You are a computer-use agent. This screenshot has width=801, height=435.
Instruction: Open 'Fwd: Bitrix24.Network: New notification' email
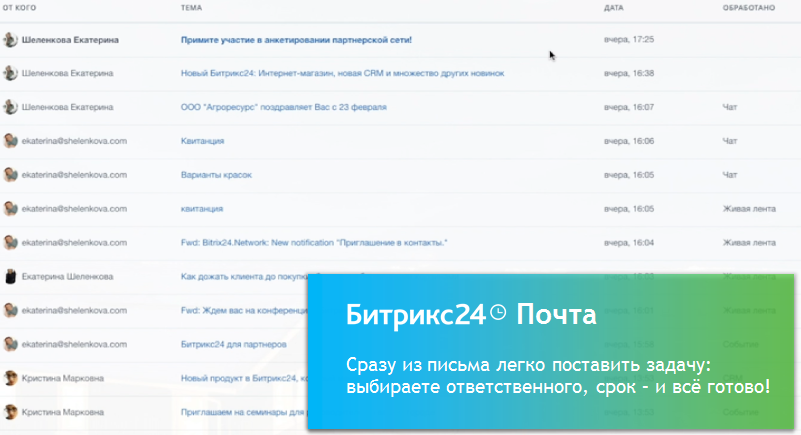[314, 243]
